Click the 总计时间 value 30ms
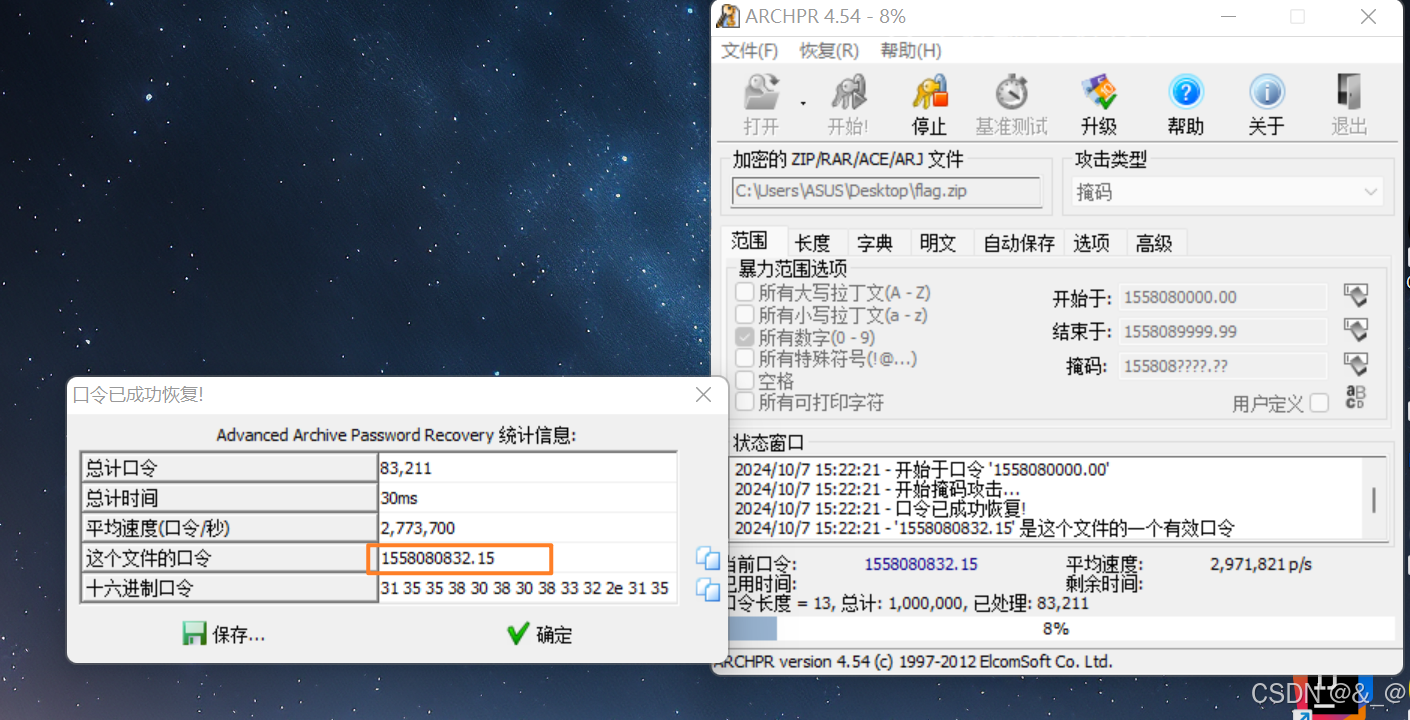The height and width of the screenshot is (720, 1410). point(527,497)
